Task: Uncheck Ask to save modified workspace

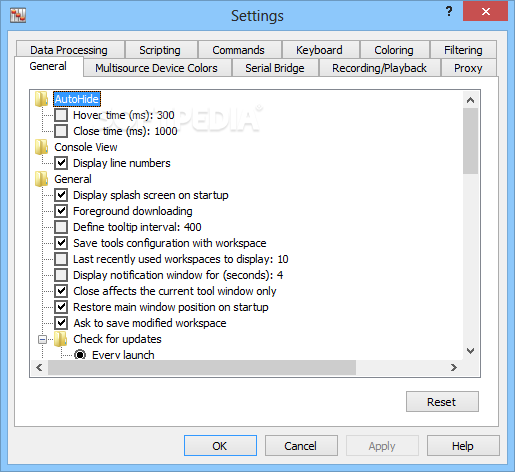Action: point(61,323)
